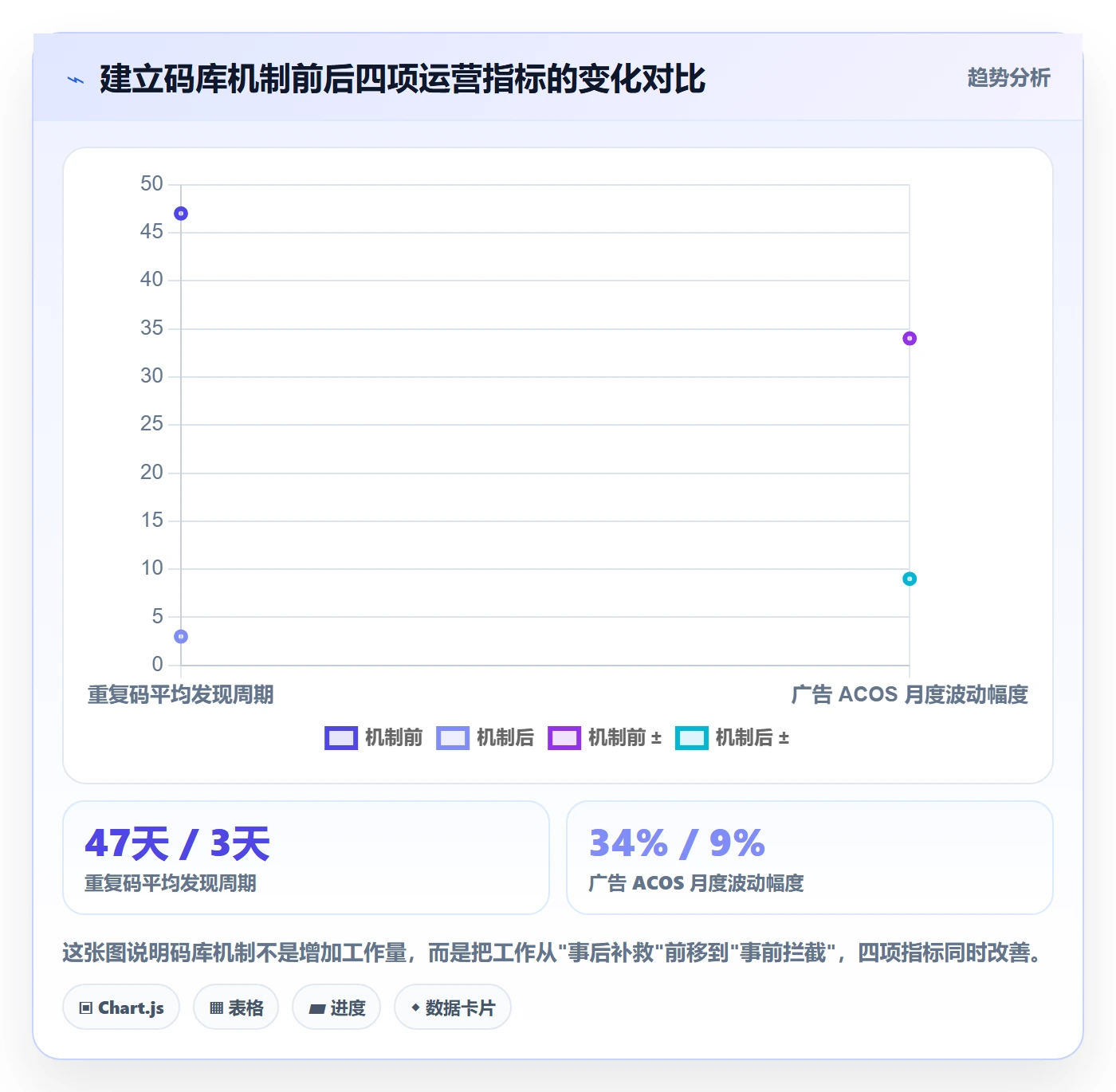Click the 重复码平均发现周期 axis label
Image resolution: width=1116 pixels, height=1092 pixels.
(x=181, y=695)
